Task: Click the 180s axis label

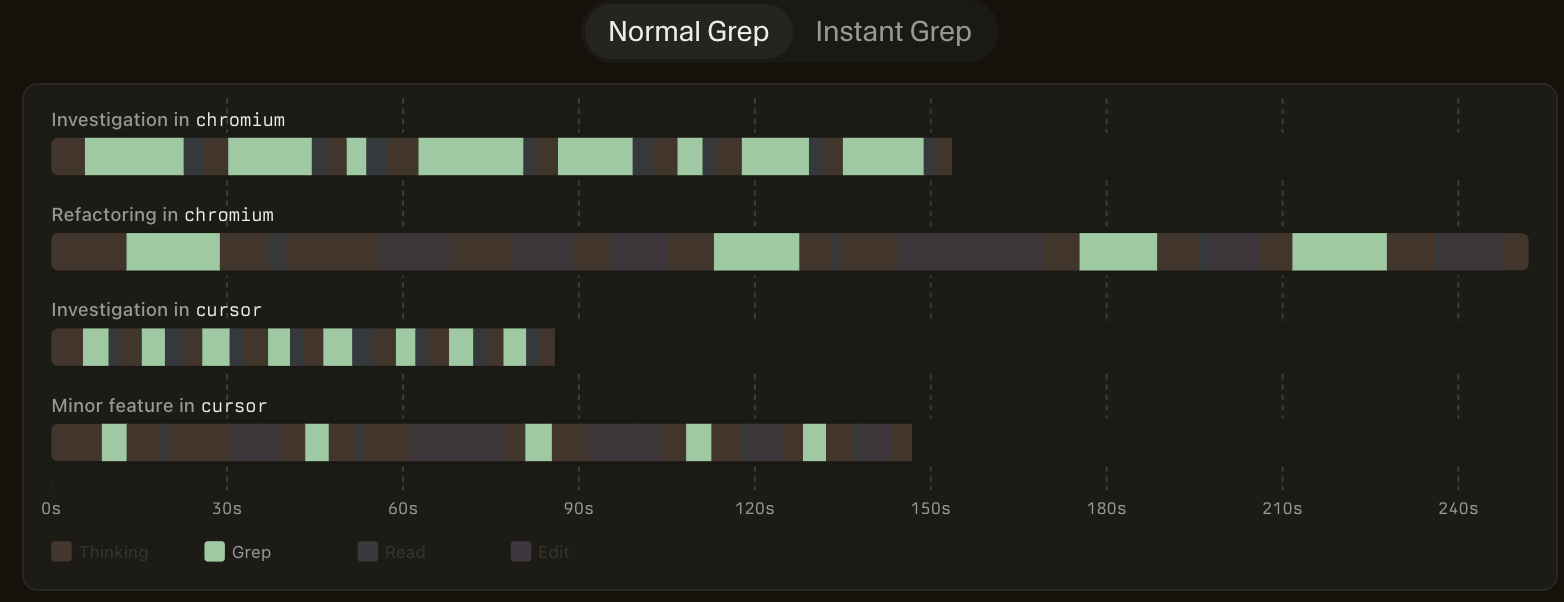Action: point(1106,509)
